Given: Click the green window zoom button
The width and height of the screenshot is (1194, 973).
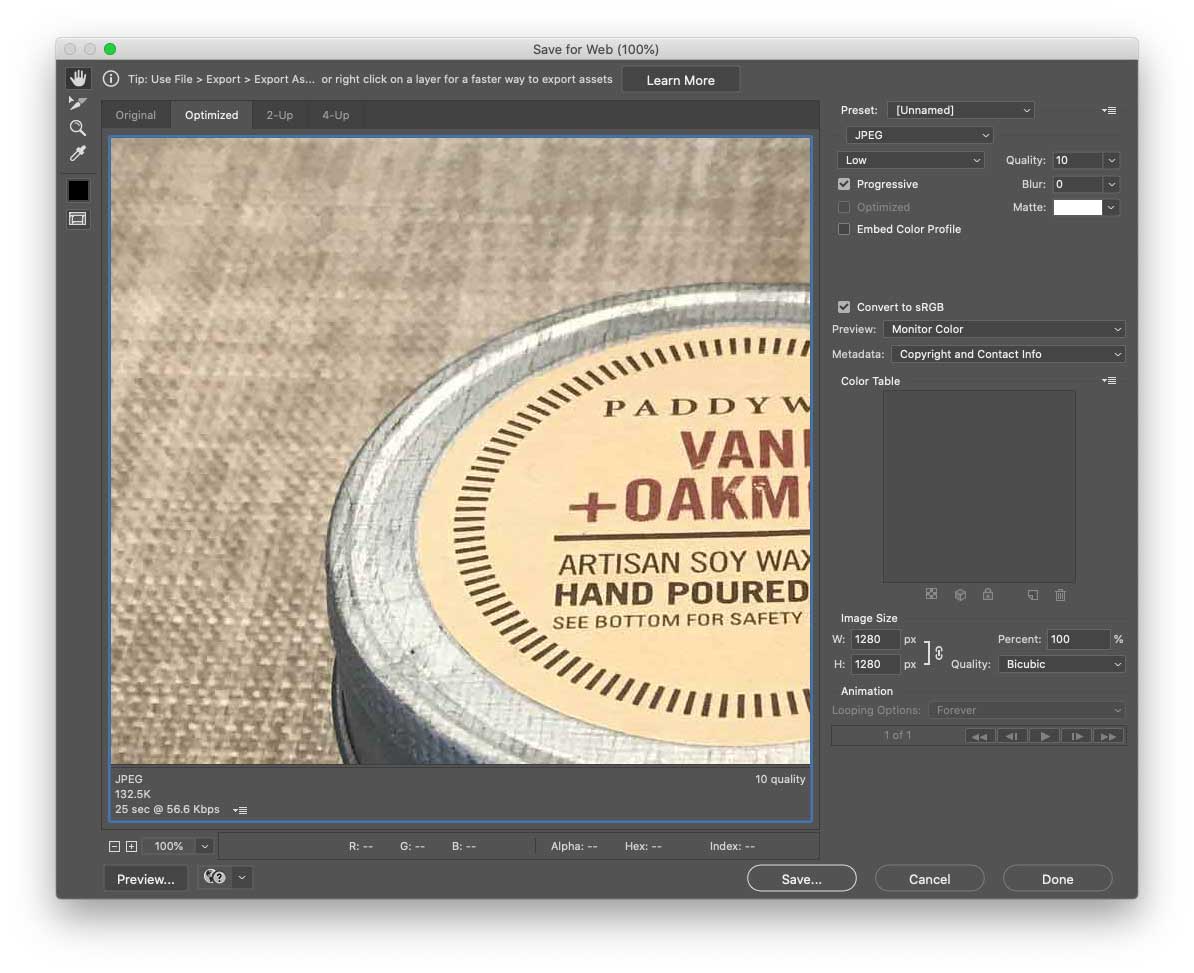Looking at the screenshot, I should 110,49.
